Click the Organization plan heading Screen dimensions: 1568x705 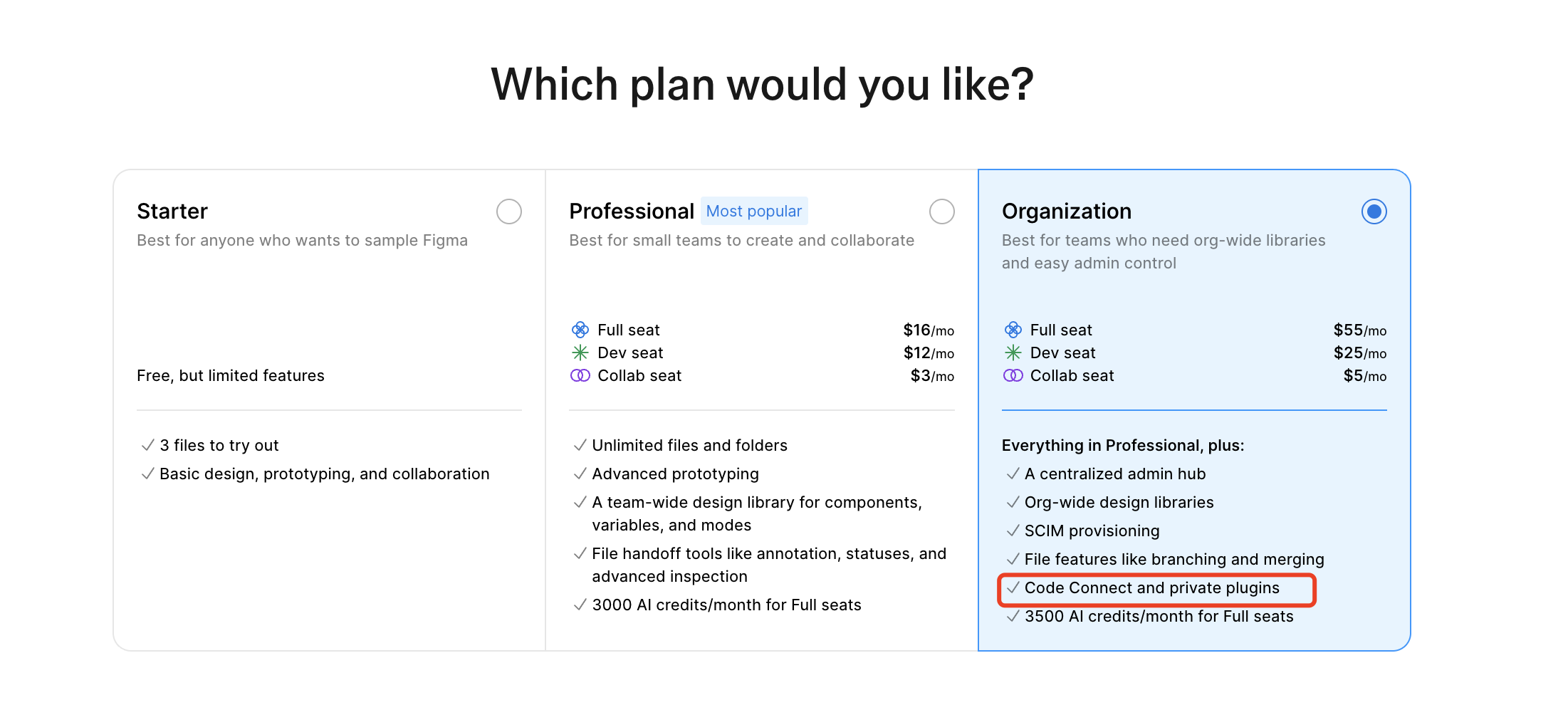[1067, 211]
